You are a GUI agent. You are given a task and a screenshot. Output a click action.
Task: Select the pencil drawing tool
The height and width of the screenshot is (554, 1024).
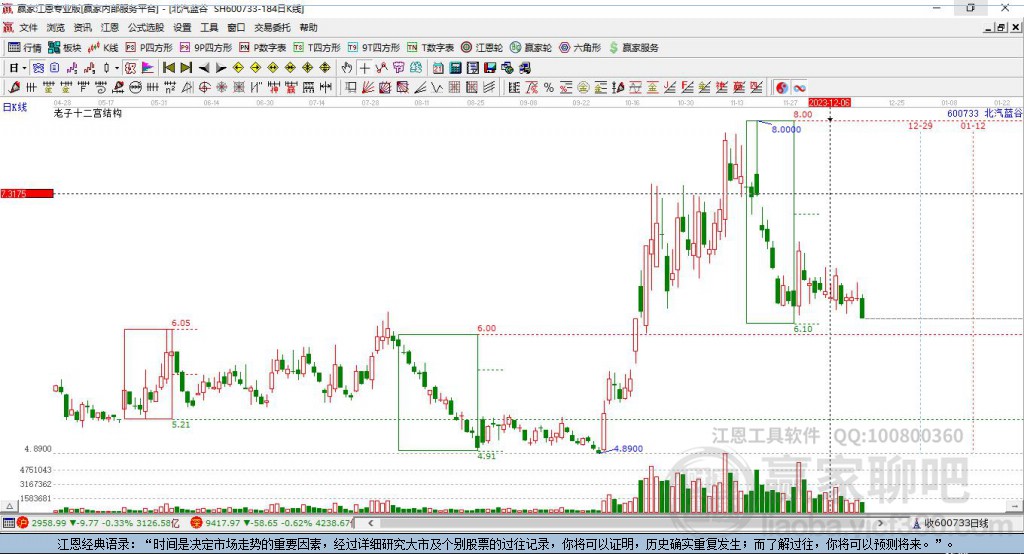point(14,88)
